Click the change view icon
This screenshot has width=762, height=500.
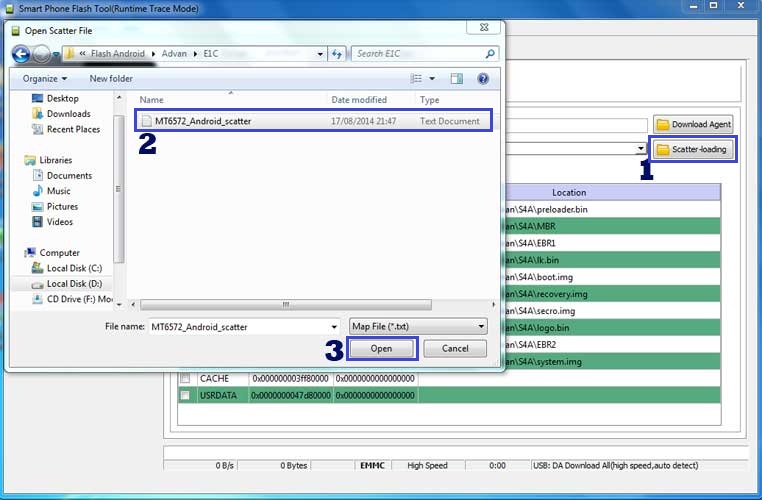point(416,79)
